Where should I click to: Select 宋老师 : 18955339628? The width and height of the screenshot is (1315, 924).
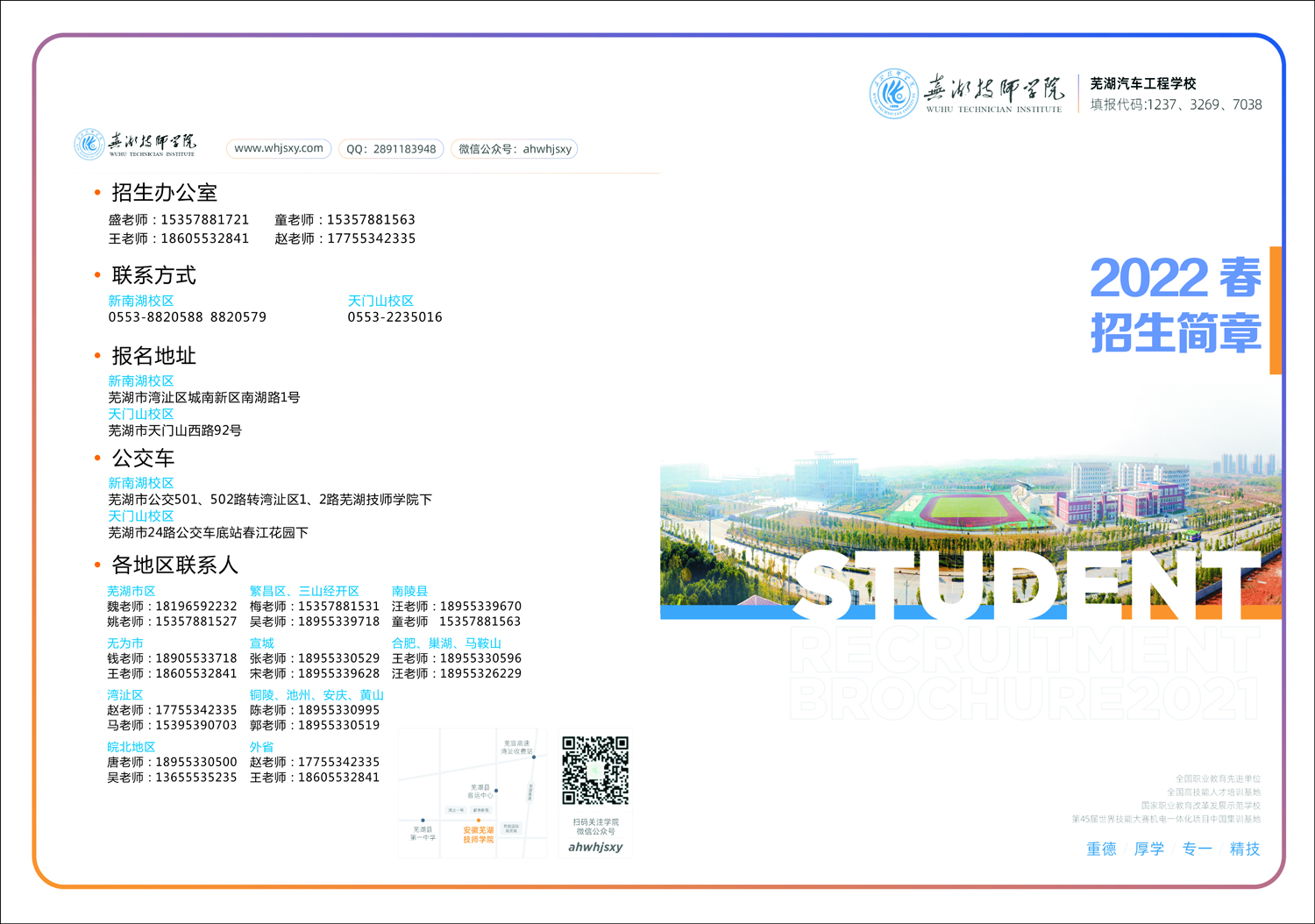click(315, 674)
